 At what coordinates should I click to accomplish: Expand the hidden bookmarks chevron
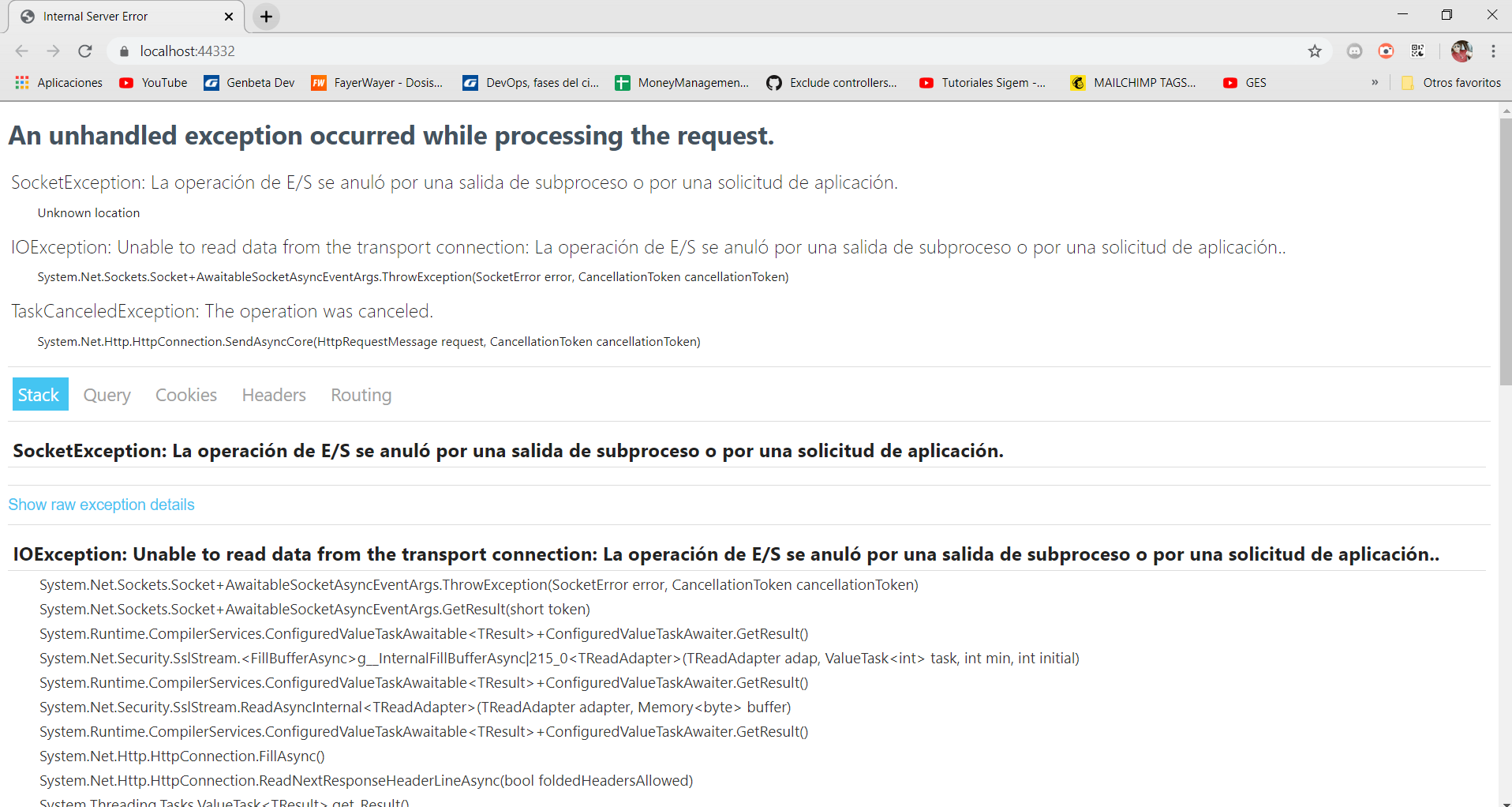pyautogui.click(x=1375, y=83)
